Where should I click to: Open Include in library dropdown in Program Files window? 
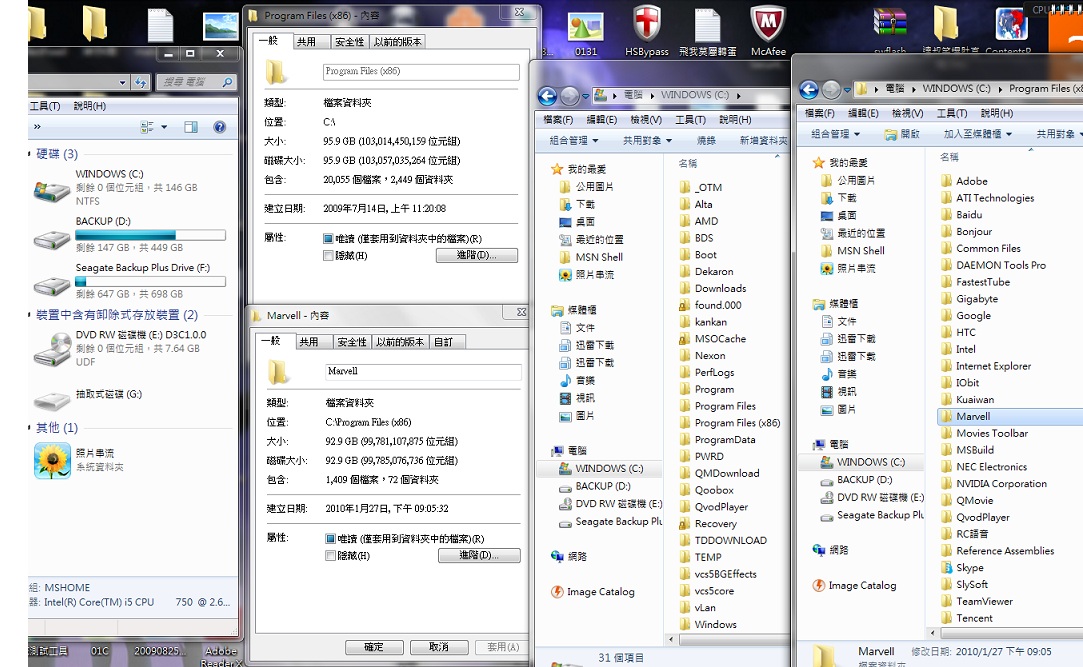tap(977, 134)
